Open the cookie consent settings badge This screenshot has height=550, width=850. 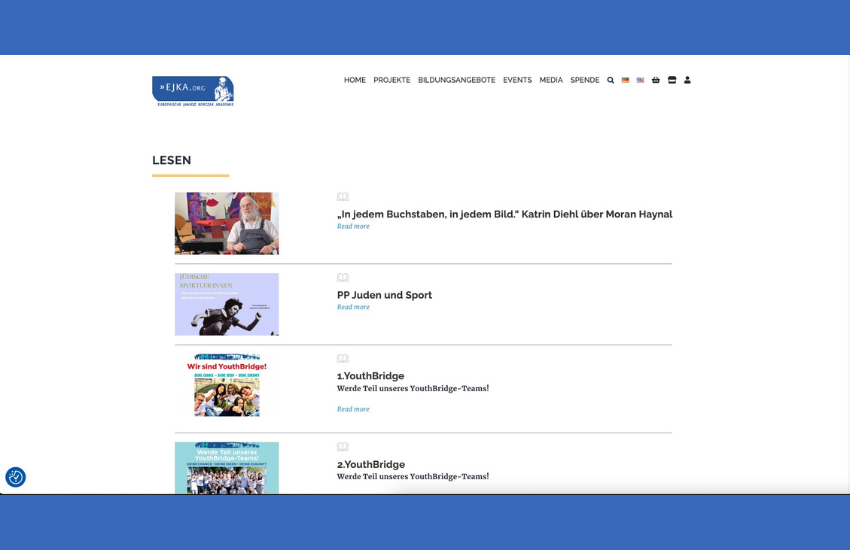(15, 477)
